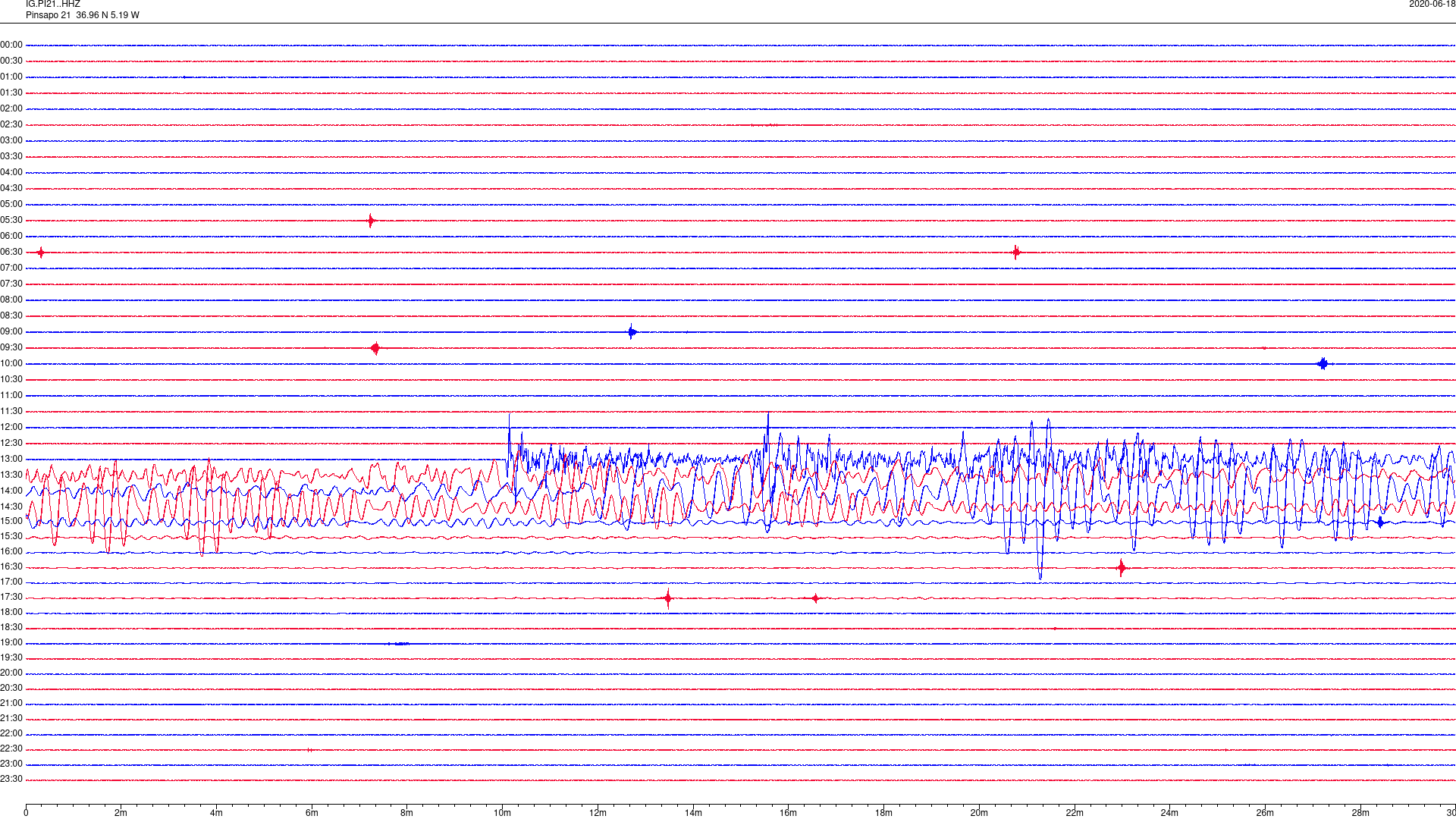Select the 10:00 time row label
Screen dimensions: 1456x819
[11, 363]
